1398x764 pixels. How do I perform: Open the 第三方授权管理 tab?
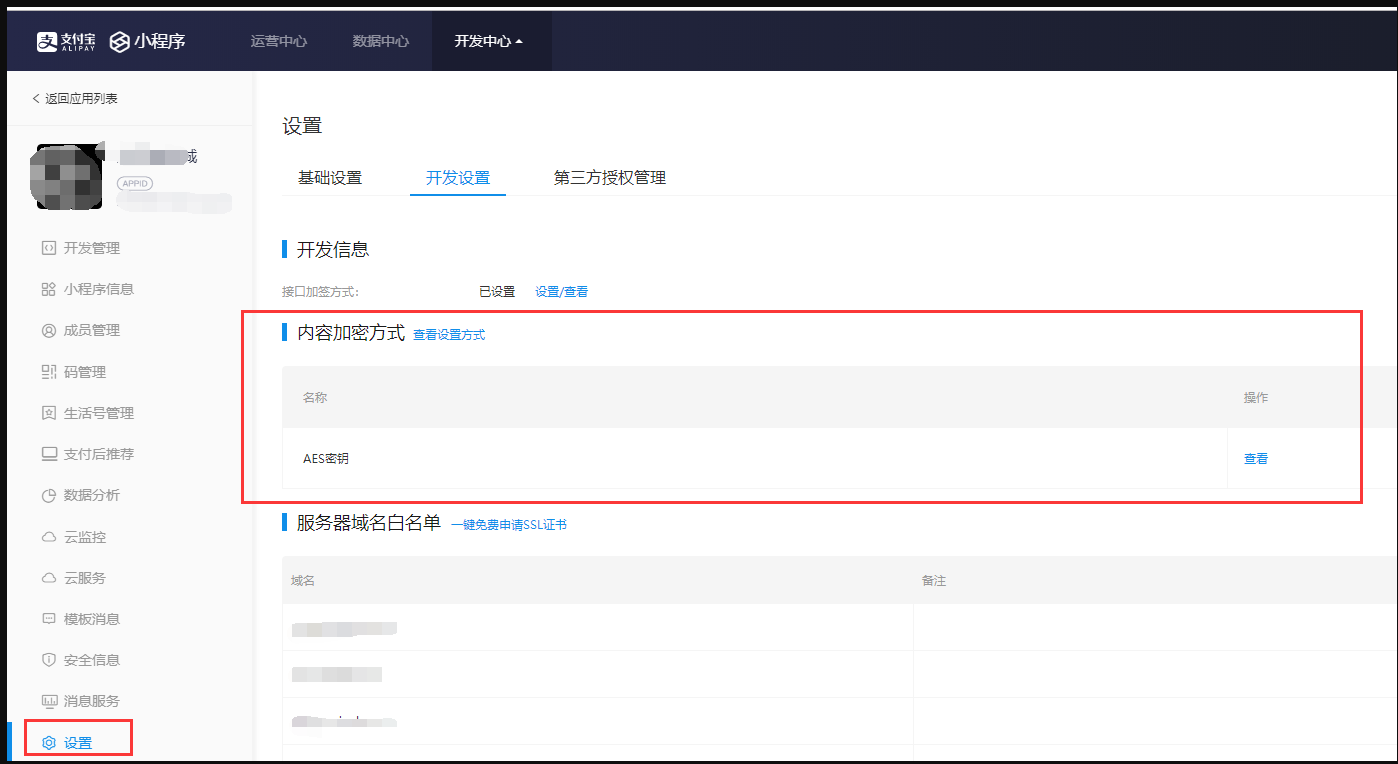(x=610, y=178)
